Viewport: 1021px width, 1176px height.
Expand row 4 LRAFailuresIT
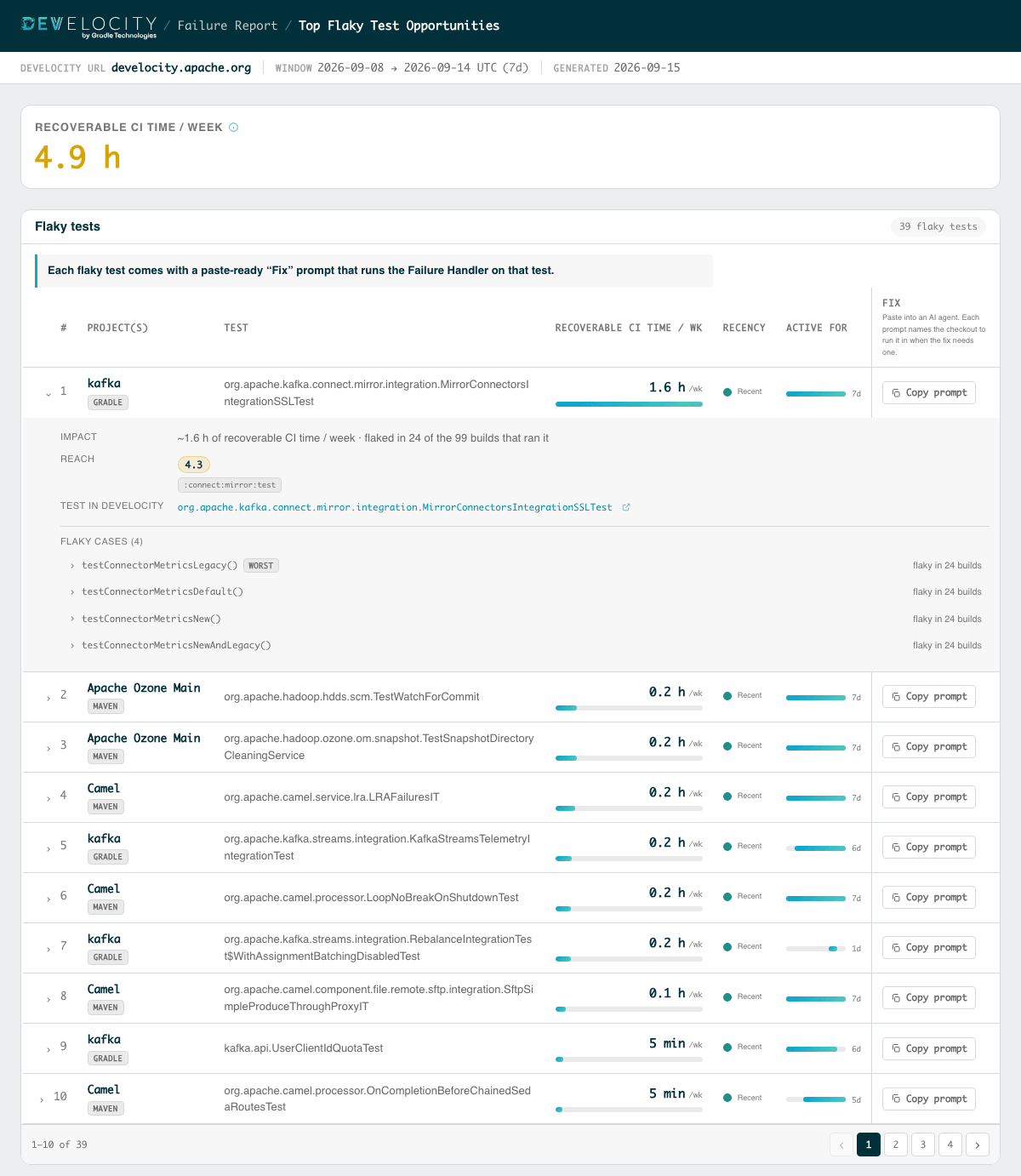[48, 797]
